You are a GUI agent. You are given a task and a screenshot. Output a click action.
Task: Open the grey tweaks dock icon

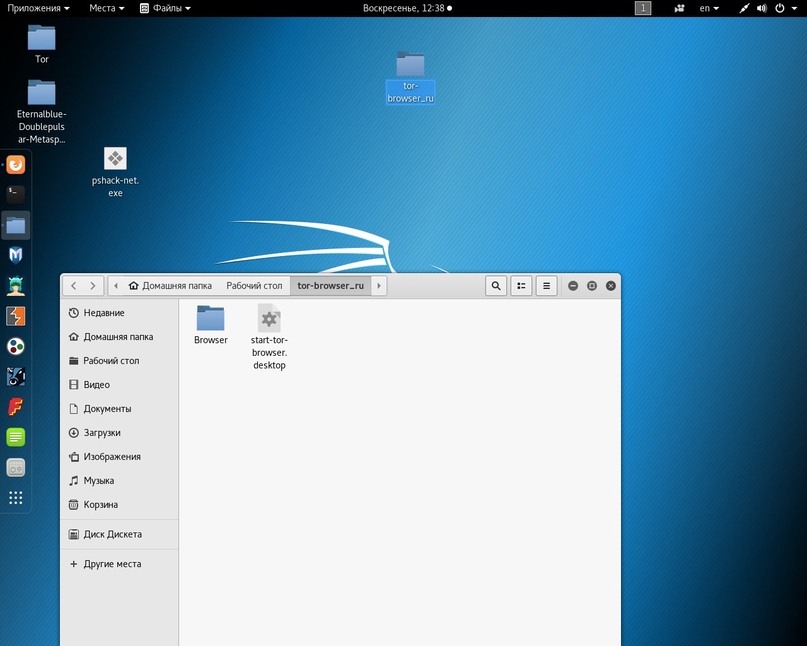pyautogui.click(x=16, y=467)
